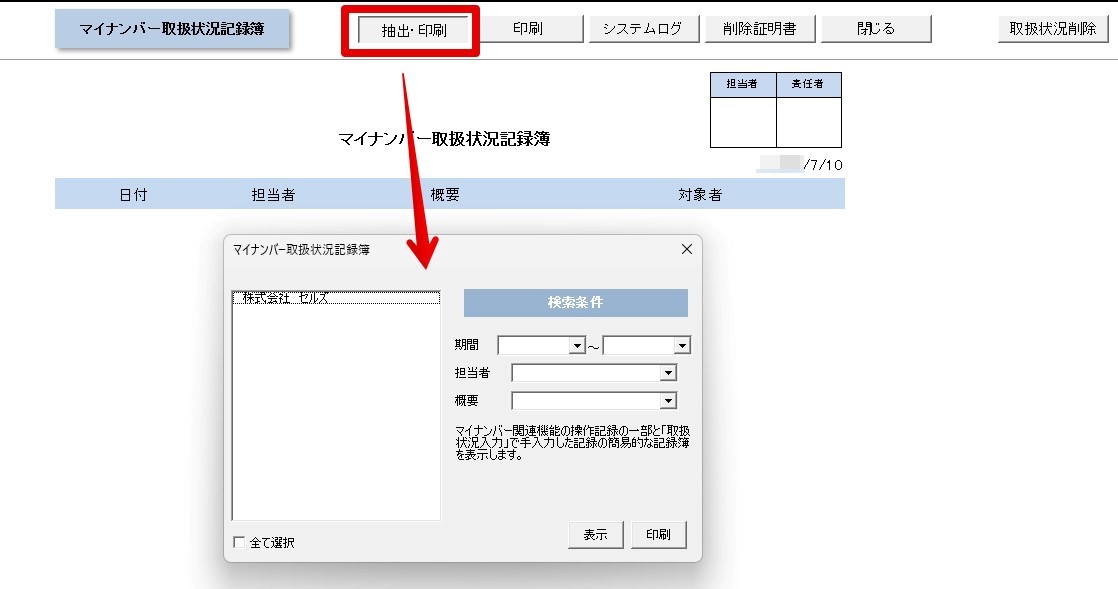Click the /7/10 date text

point(823,165)
